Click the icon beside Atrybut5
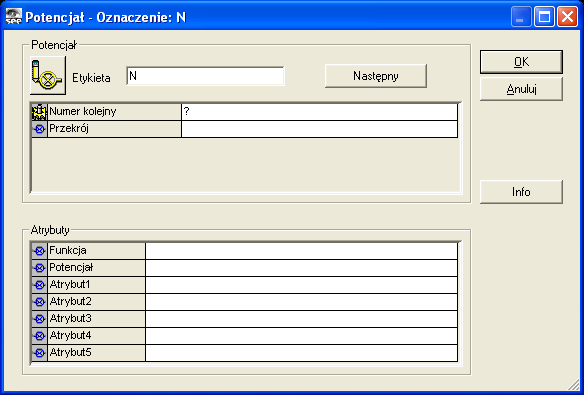Viewport: 584px width, 395px height. [x=39, y=353]
